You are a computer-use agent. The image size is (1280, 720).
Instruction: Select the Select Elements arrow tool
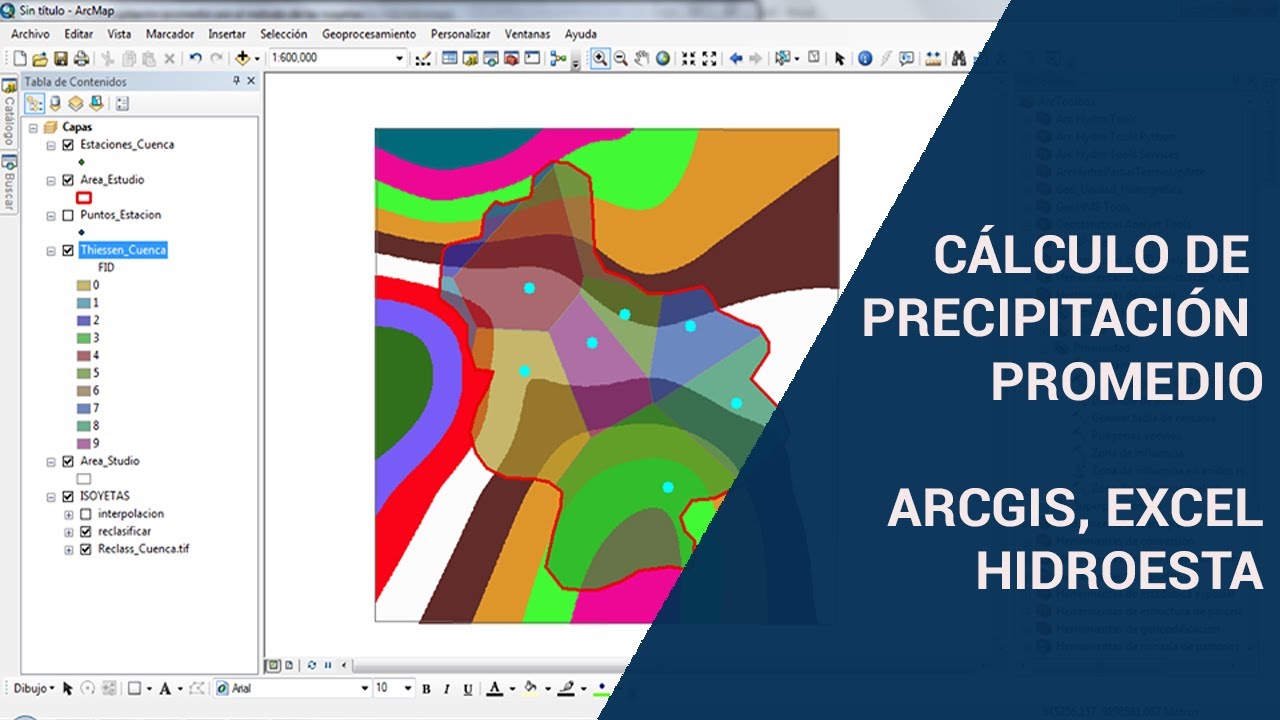[x=839, y=59]
